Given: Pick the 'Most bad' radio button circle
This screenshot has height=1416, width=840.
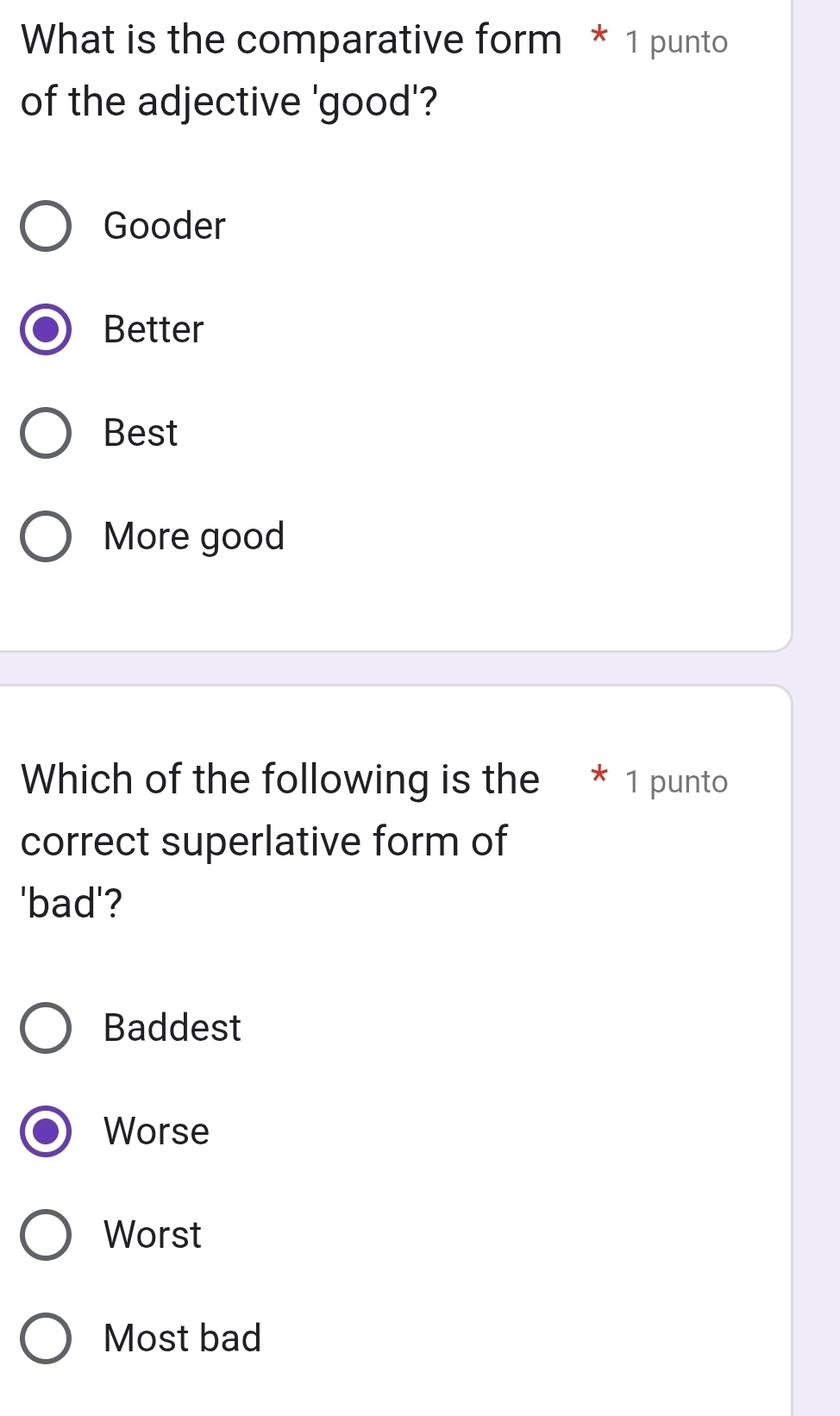Looking at the screenshot, I should [x=46, y=1338].
